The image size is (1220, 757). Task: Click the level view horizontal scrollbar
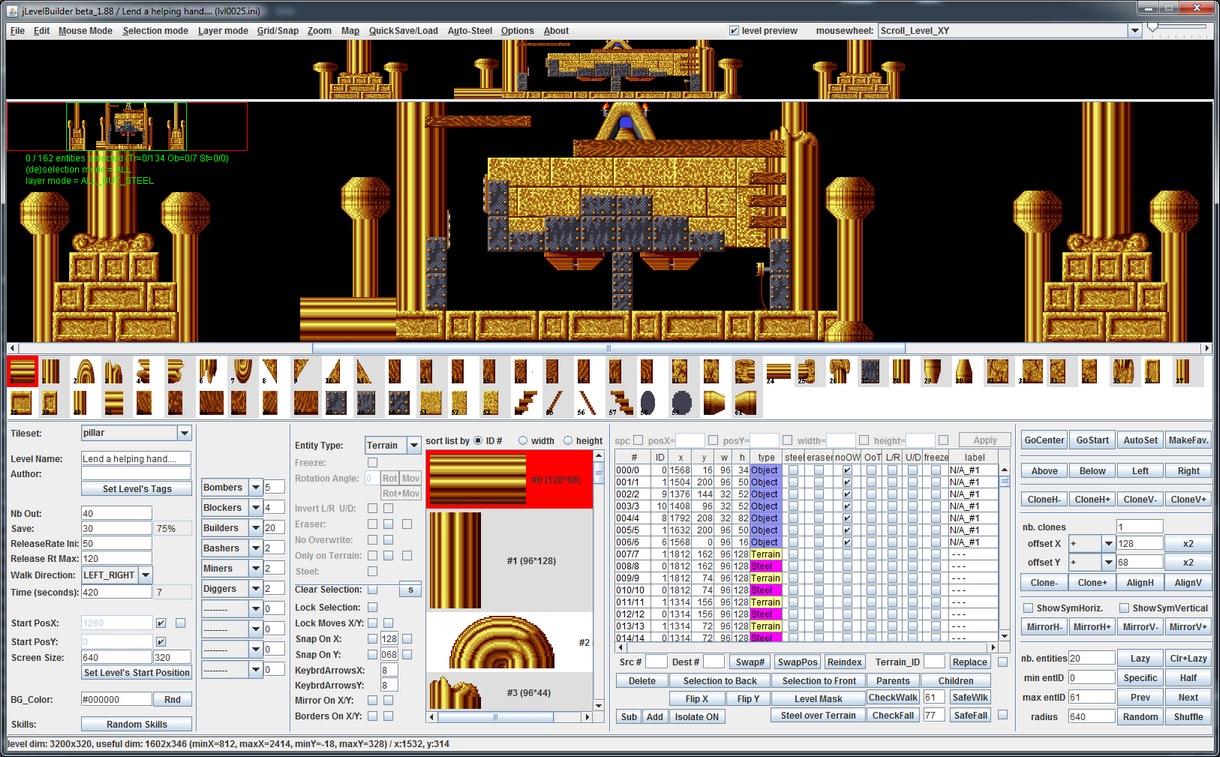tap(608, 348)
